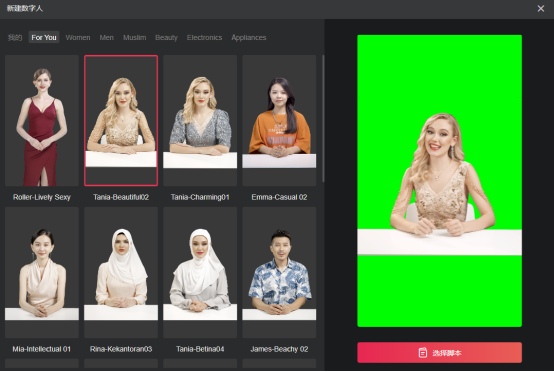The height and width of the screenshot is (372, 554).
Task: Open the Beauty category tab
Action: (166, 37)
